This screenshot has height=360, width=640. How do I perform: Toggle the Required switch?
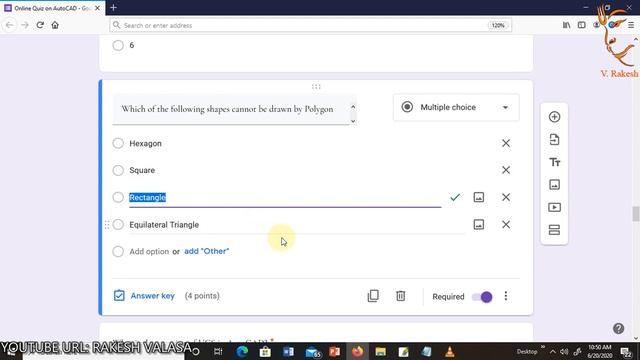(x=482, y=297)
